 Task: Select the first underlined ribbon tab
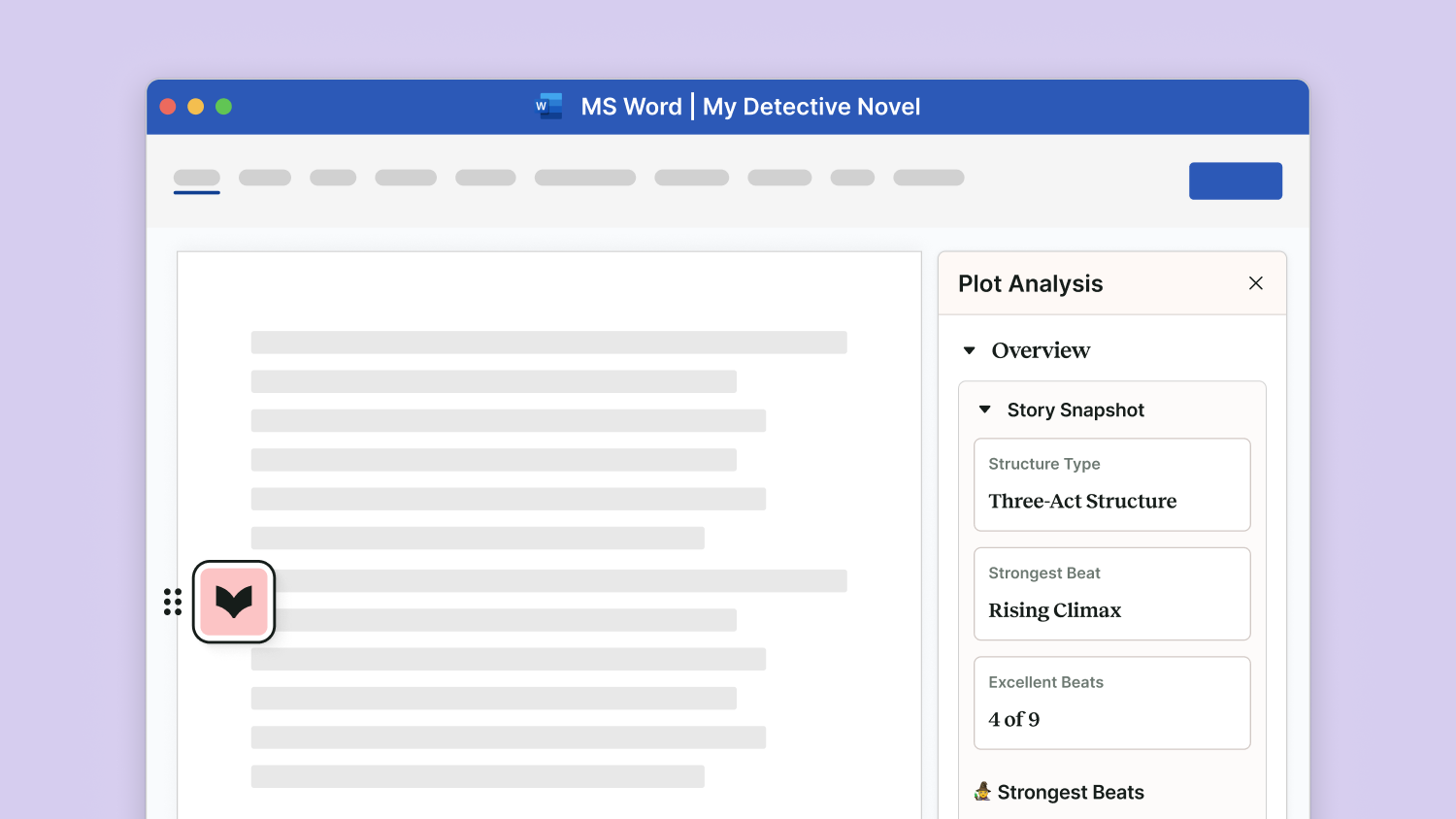[197, 180]
